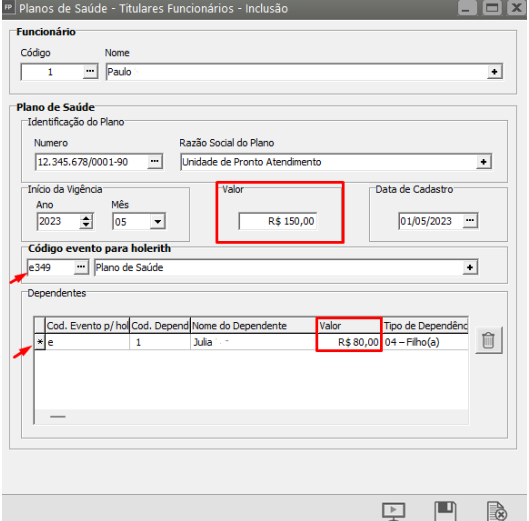Click the Valor field R$ 150,00
The height and width of the screenshot is (521, 529).
pyautogui.click(x=278, y=221)
